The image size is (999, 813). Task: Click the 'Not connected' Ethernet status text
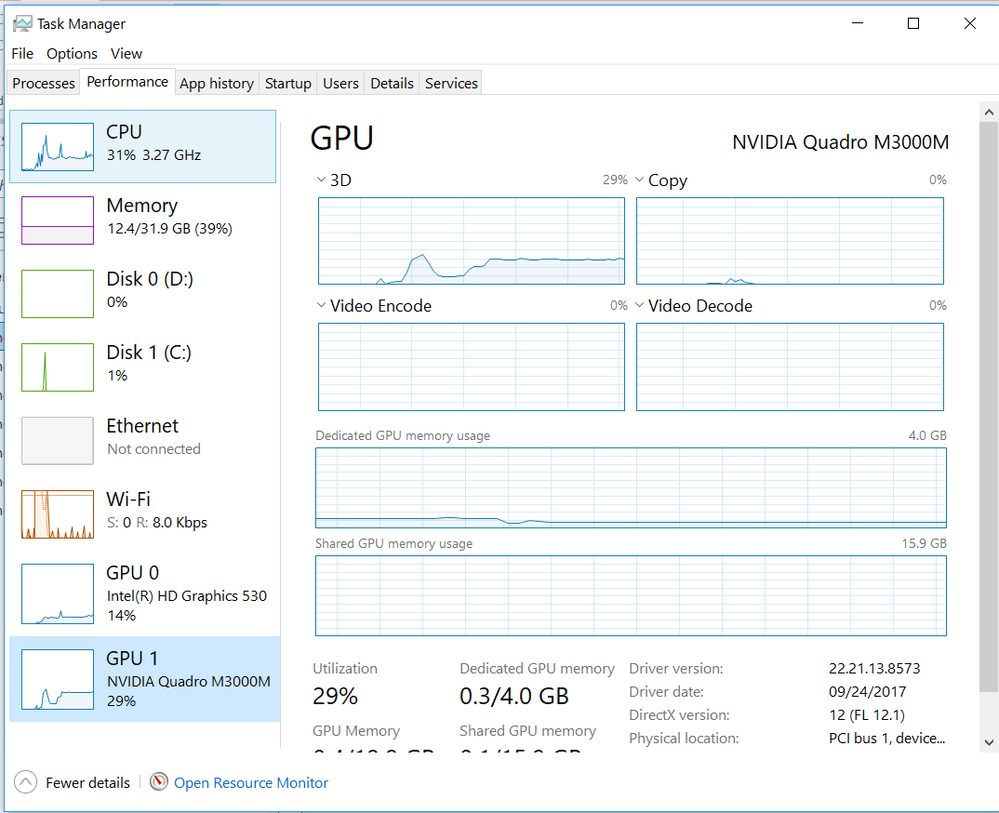154,449
